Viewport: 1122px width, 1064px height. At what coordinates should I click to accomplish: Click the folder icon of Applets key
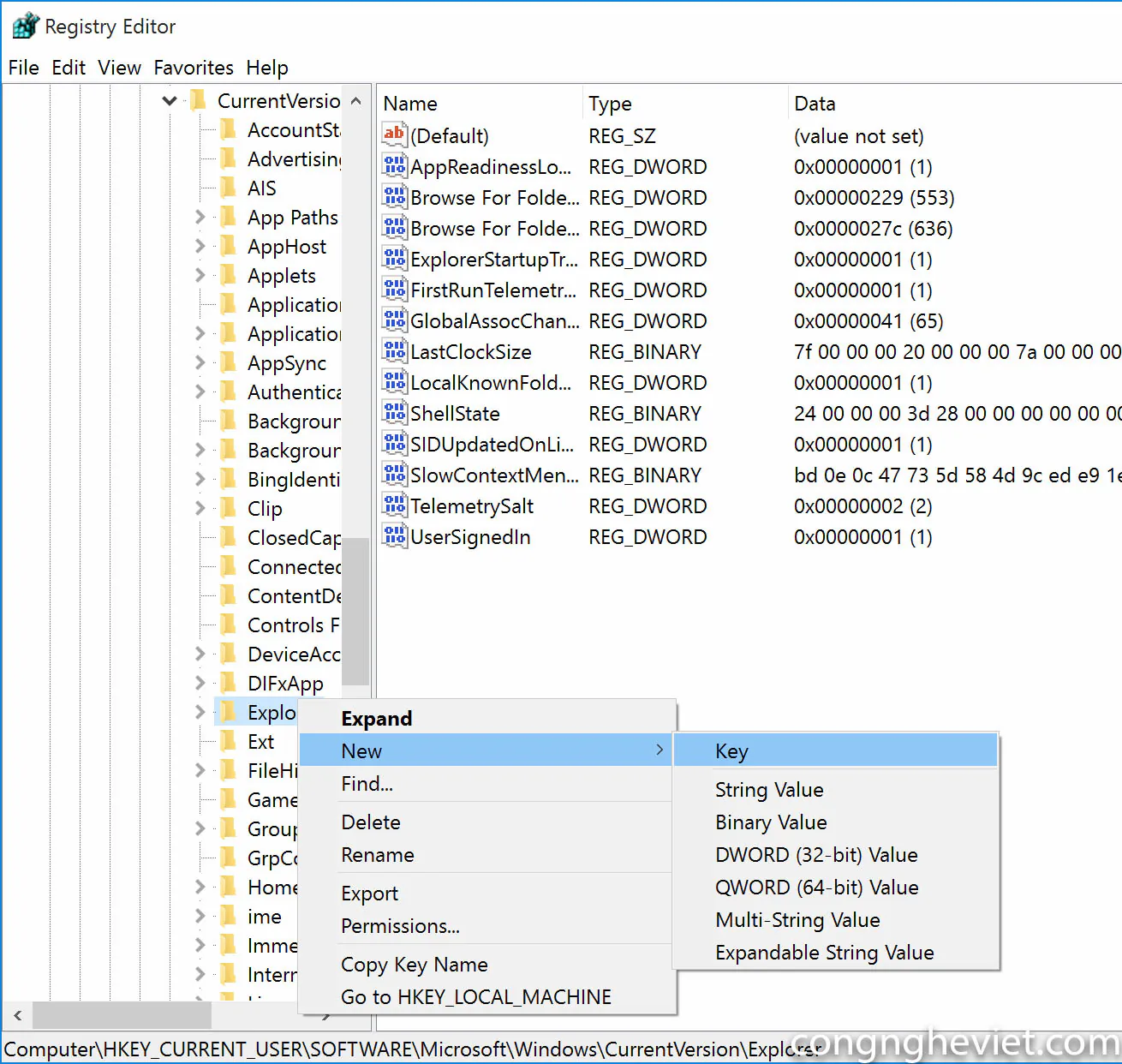pos(228,275)
